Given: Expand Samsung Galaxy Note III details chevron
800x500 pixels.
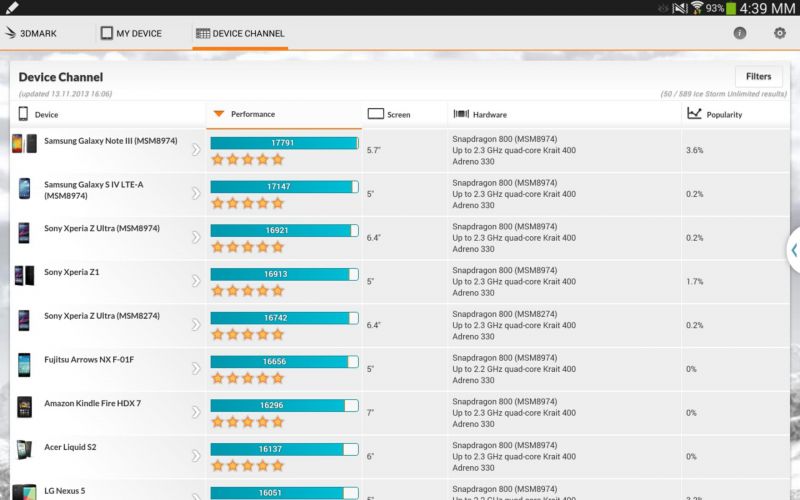Looking at the screenshot, I should tap(196, 149).
